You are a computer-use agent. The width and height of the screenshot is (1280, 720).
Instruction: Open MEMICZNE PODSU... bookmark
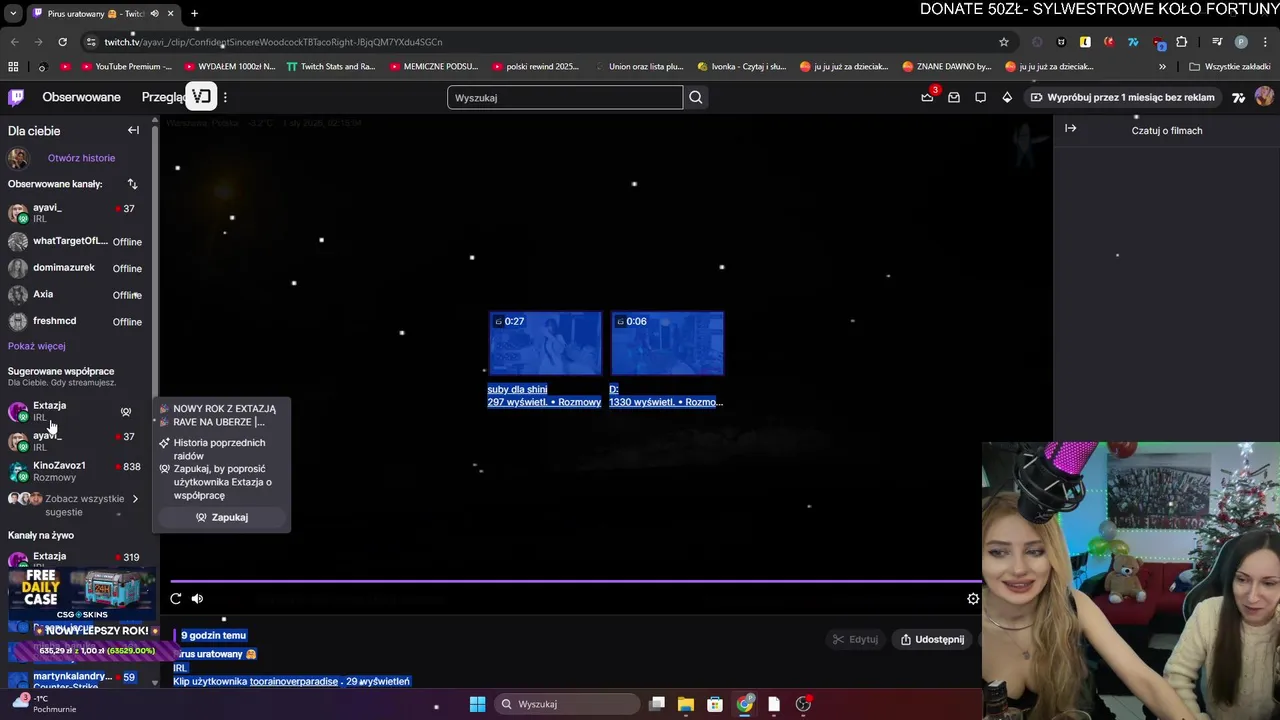[x=434, y=67]
